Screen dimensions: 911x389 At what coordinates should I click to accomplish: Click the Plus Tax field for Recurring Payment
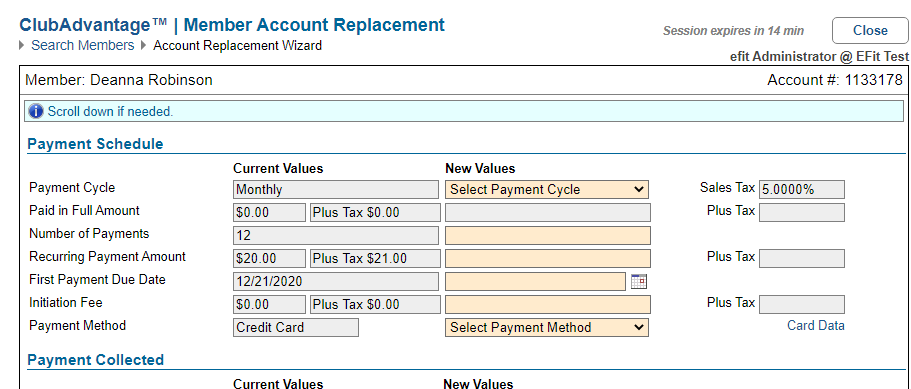tap(802, 258)
